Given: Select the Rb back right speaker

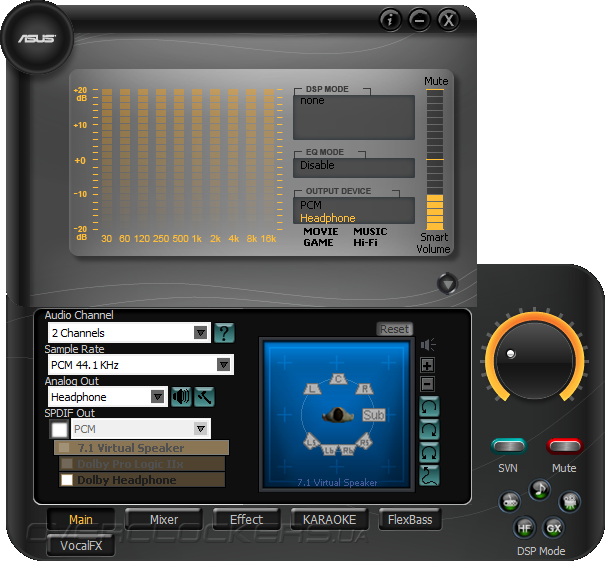Looking at the screenshot, I should [x=348, y=450].
